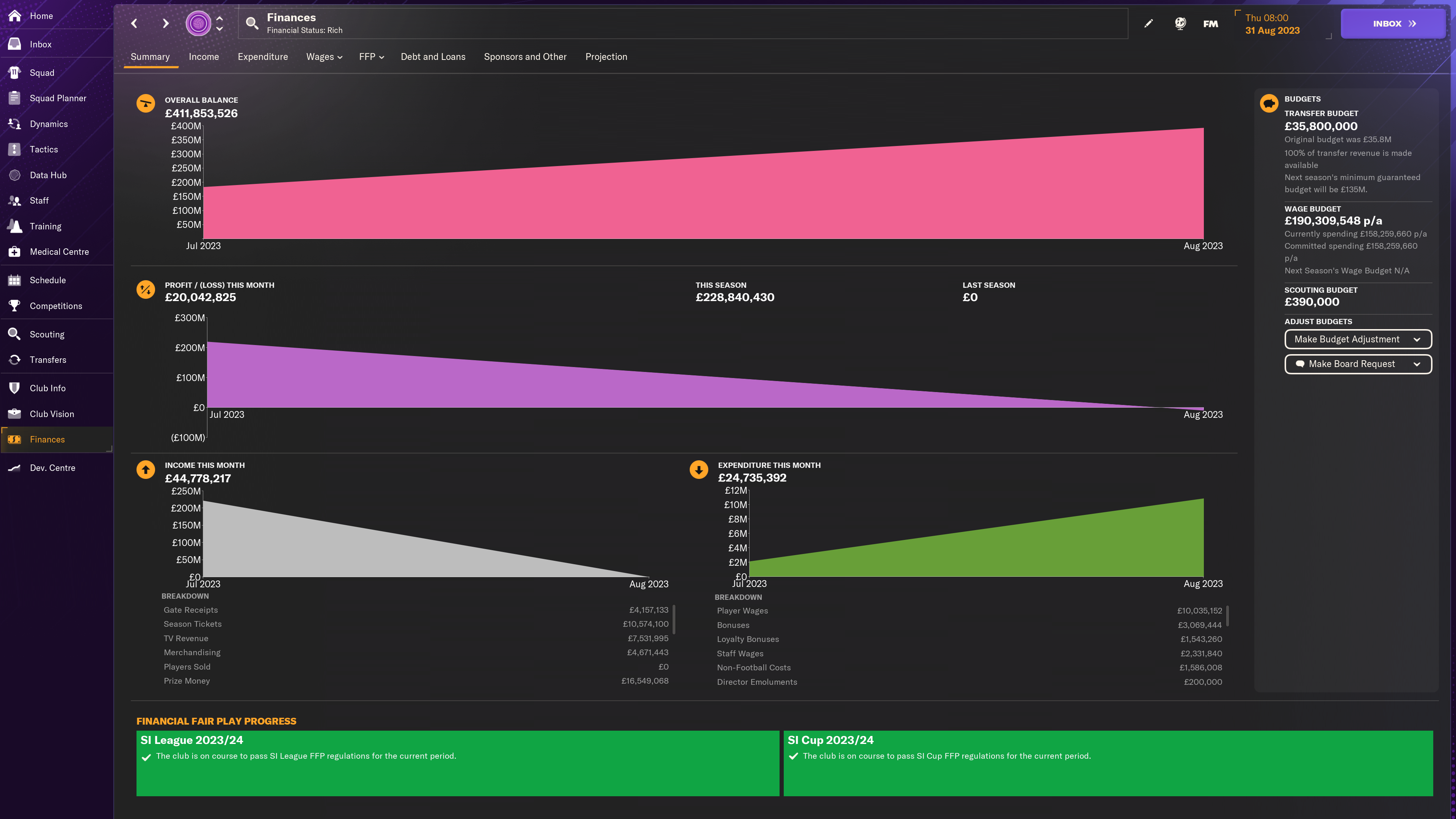Click the income breakdown scrollbar
The image size is (1456, 819).
point(674,620)
